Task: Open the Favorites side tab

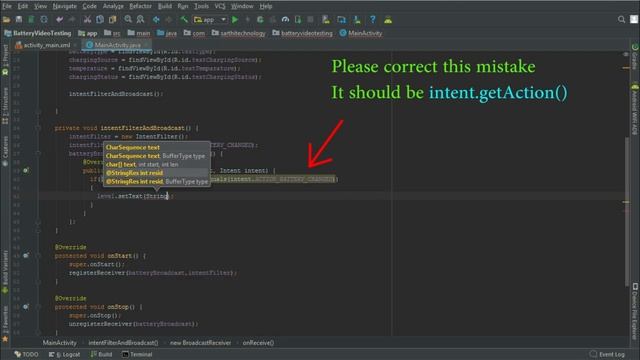Action: pyautogui.click(x=5, y=324)
